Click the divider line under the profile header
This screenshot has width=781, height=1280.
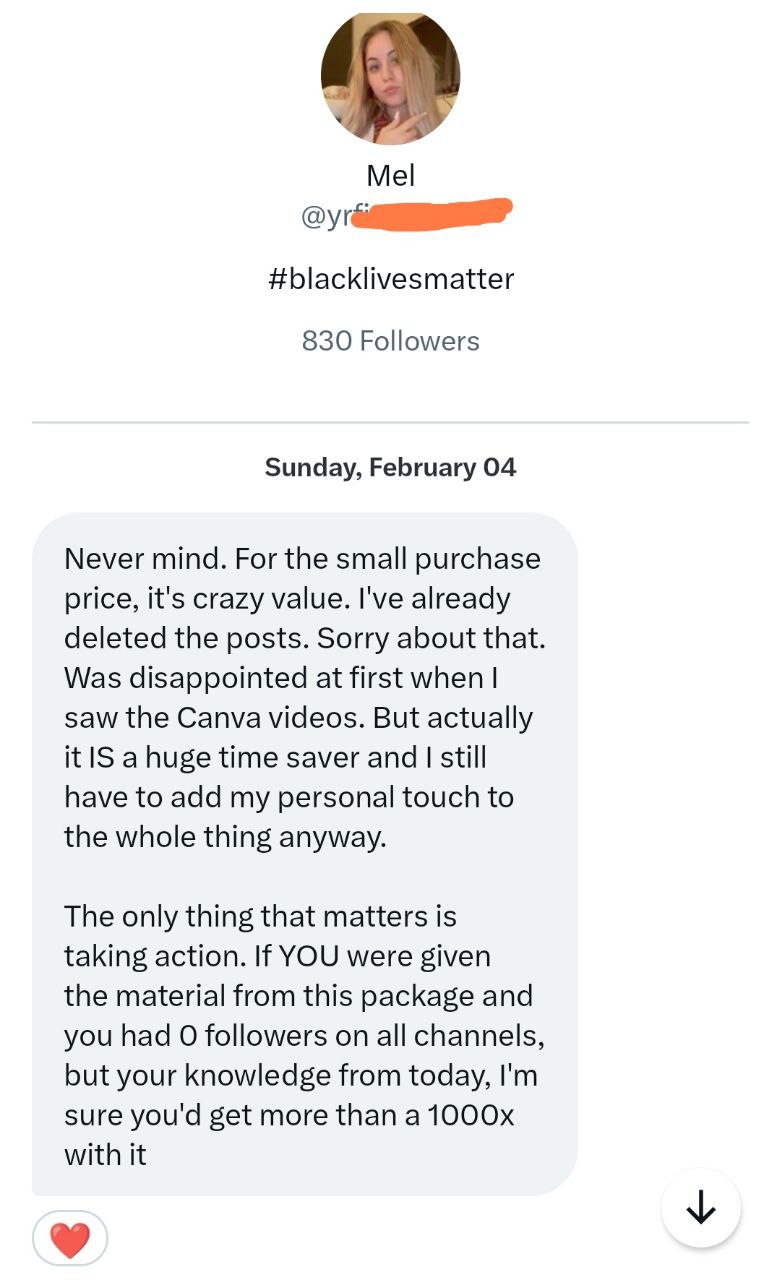(x=390, y=423)
